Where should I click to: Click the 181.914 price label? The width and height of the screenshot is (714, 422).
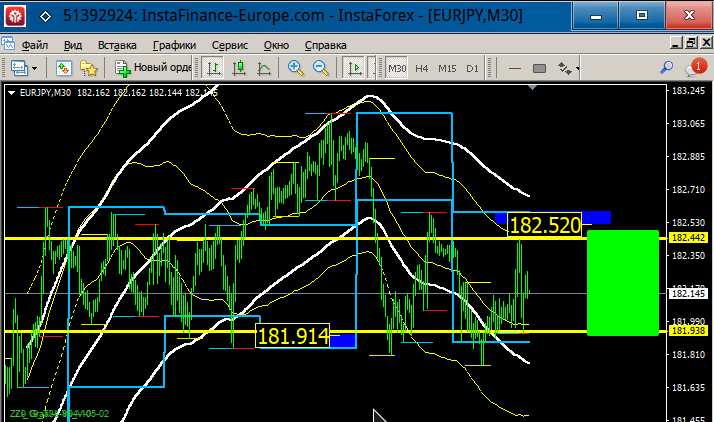(292, 336)
